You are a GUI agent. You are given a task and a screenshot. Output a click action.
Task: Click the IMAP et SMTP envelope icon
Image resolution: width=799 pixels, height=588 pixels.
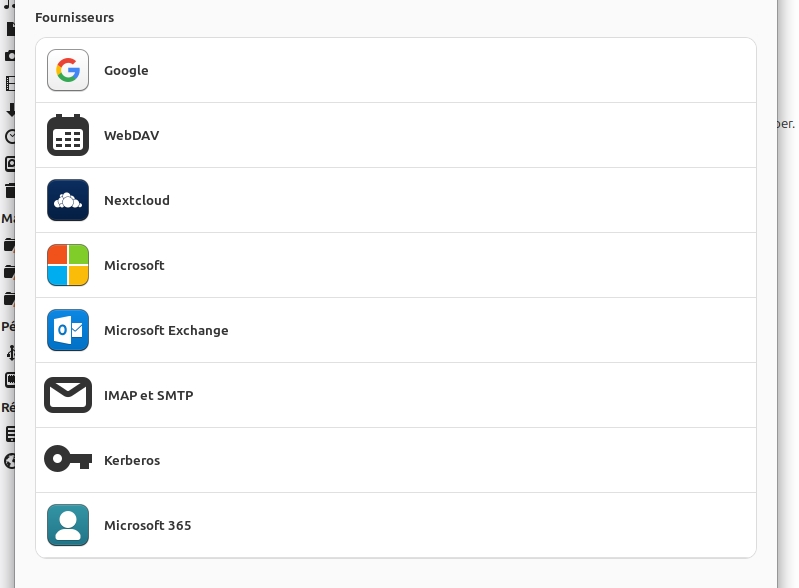click(68, 395)
